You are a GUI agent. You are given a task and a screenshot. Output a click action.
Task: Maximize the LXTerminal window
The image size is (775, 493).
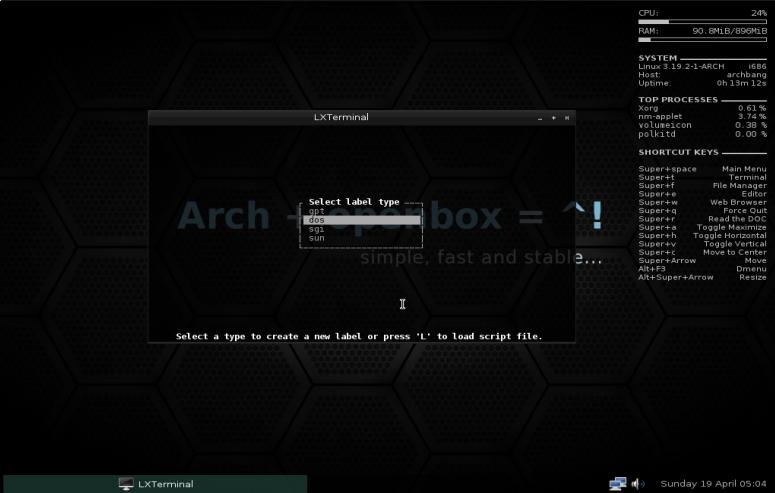pos(554,118)
